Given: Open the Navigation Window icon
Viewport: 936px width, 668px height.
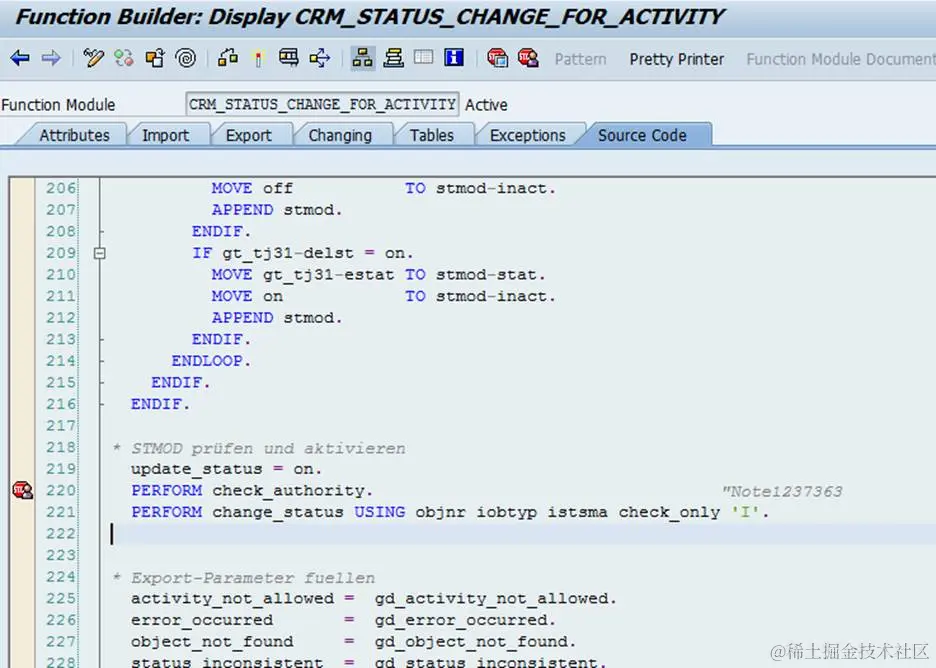Looking at the screenshot, I should (x=393, y=59).
